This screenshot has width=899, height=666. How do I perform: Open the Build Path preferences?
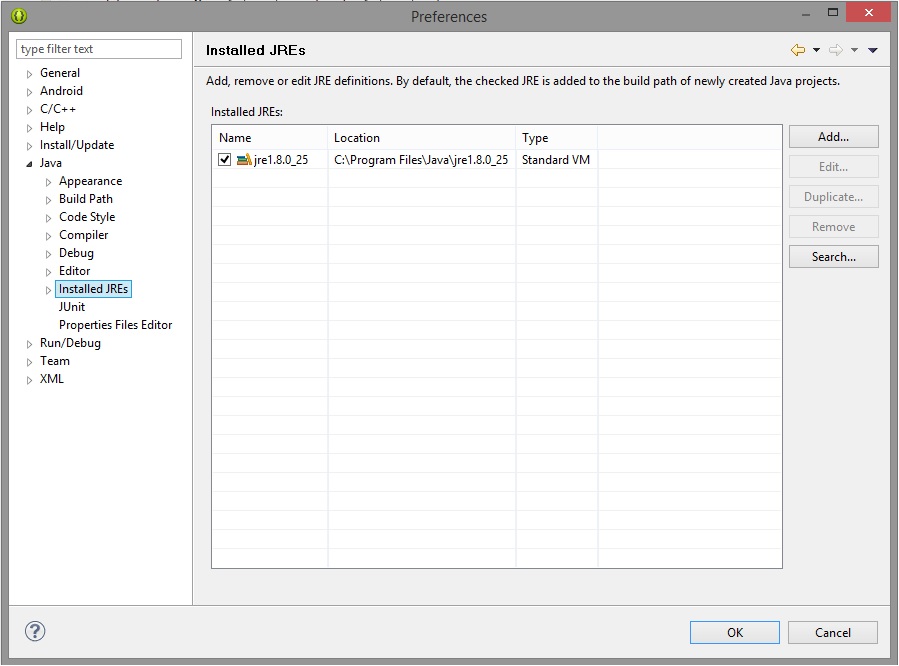86,199
